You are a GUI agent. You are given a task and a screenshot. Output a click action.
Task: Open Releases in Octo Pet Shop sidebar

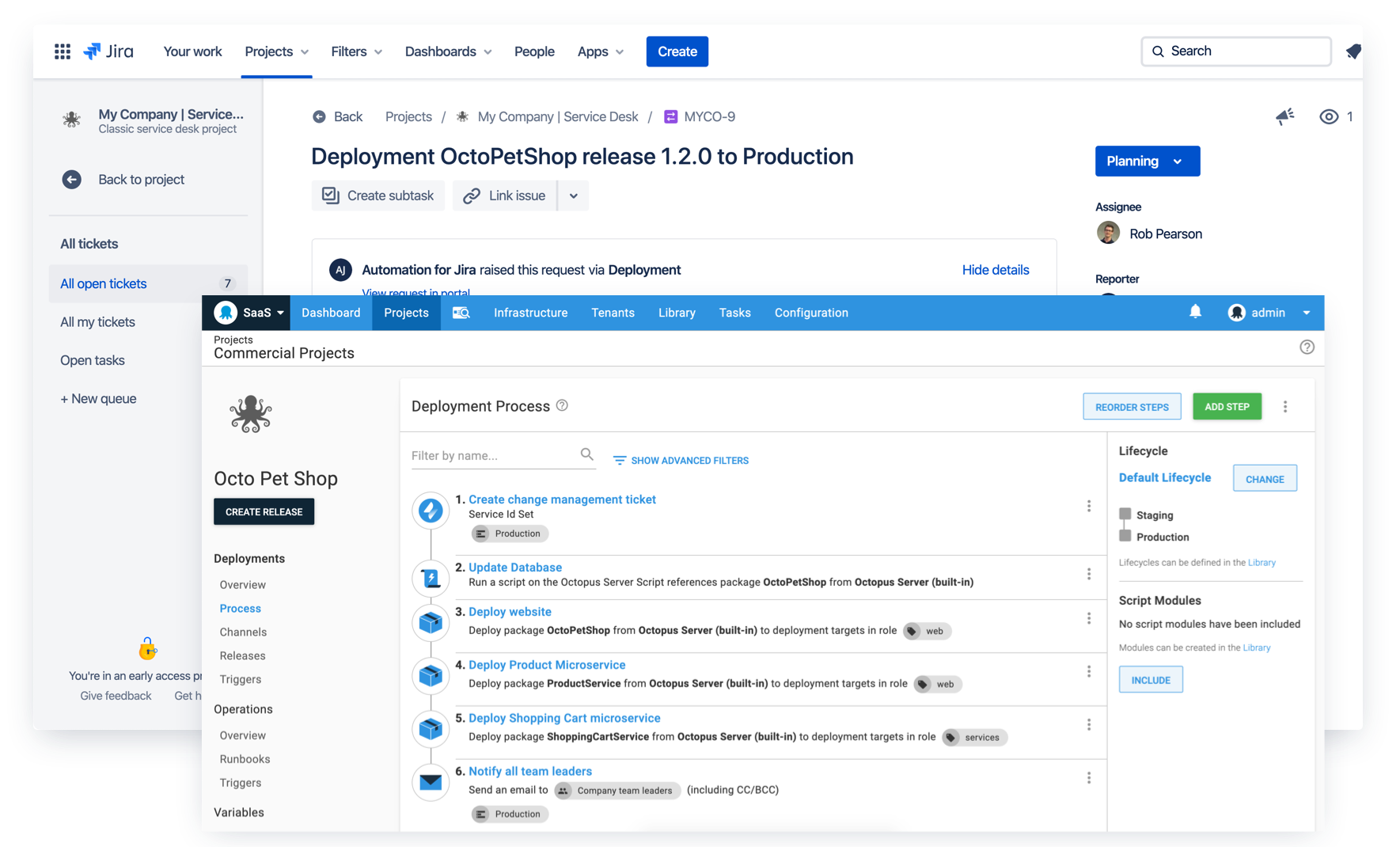[x=242, y=655]
